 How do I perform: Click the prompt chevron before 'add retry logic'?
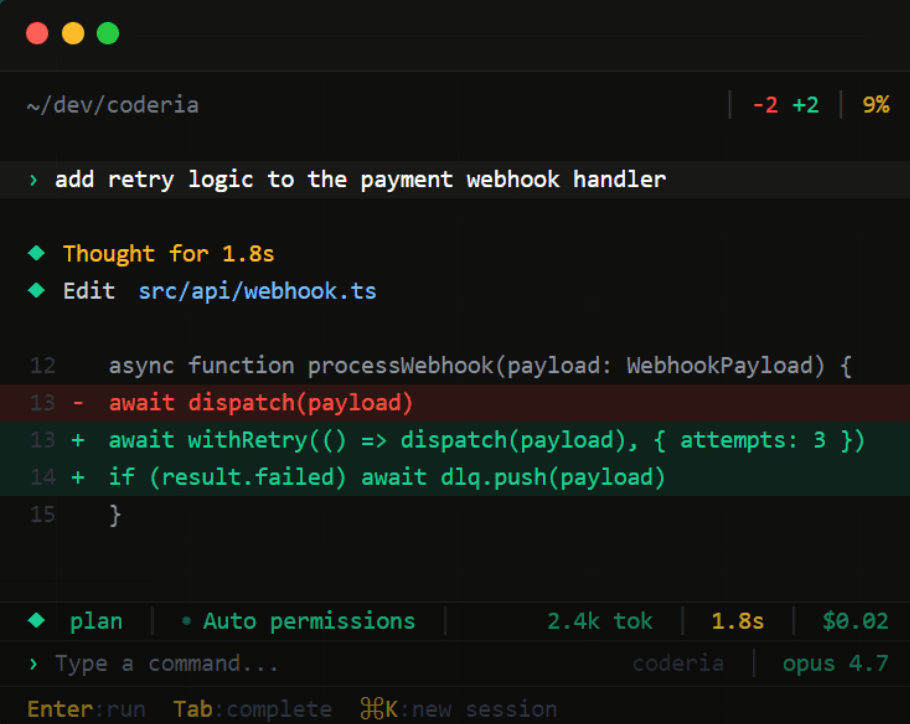[33, 180]
